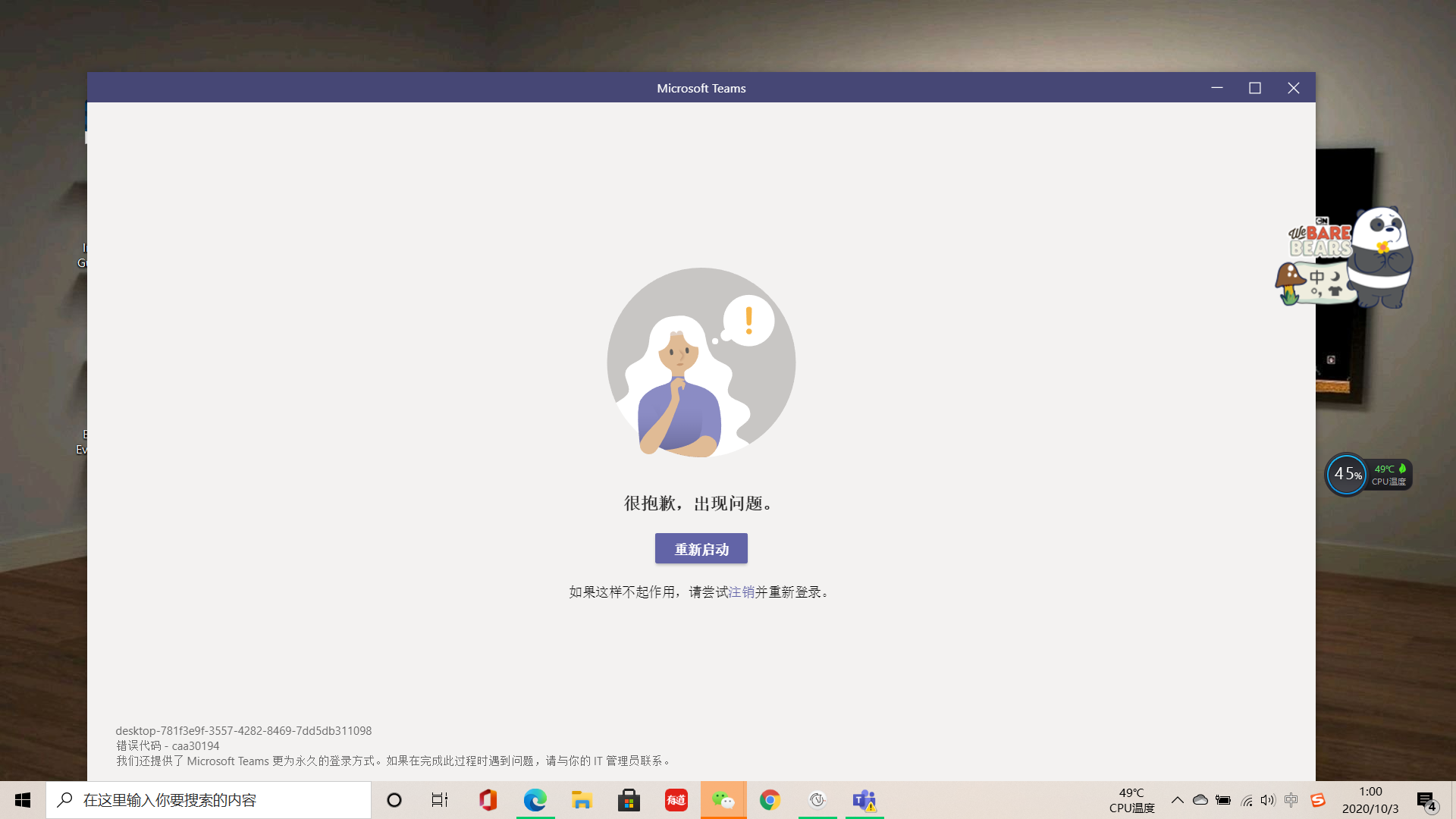
Task: Click 中 on the bear input-method floating bar
Action: tap(1316, 277)
